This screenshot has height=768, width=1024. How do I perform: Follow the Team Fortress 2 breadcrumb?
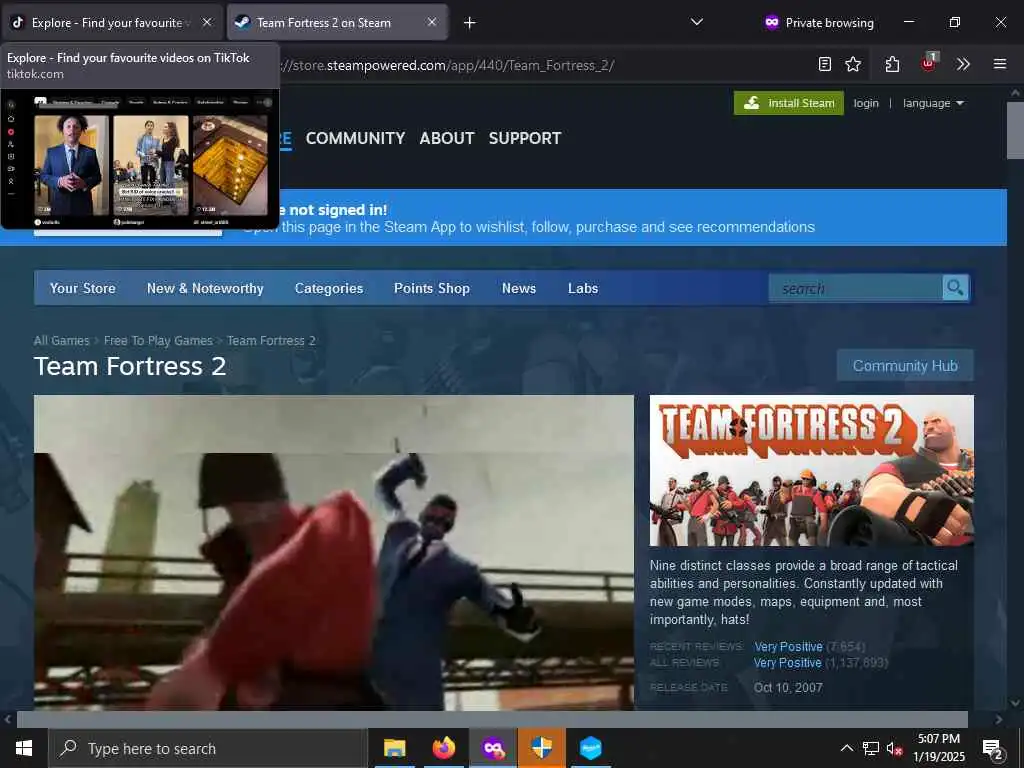tap(271, 340)
